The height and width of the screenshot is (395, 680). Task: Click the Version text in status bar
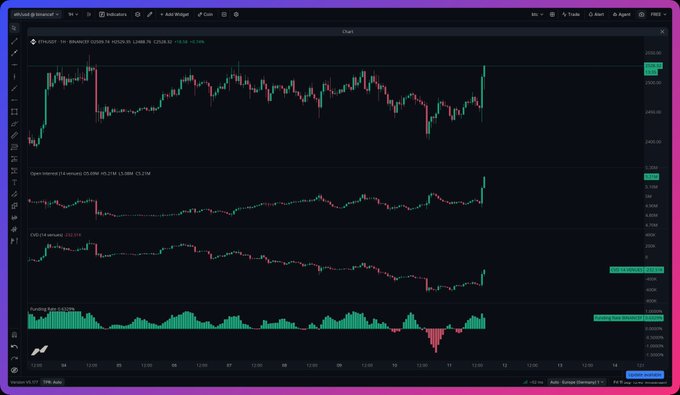tap(24, 382)
